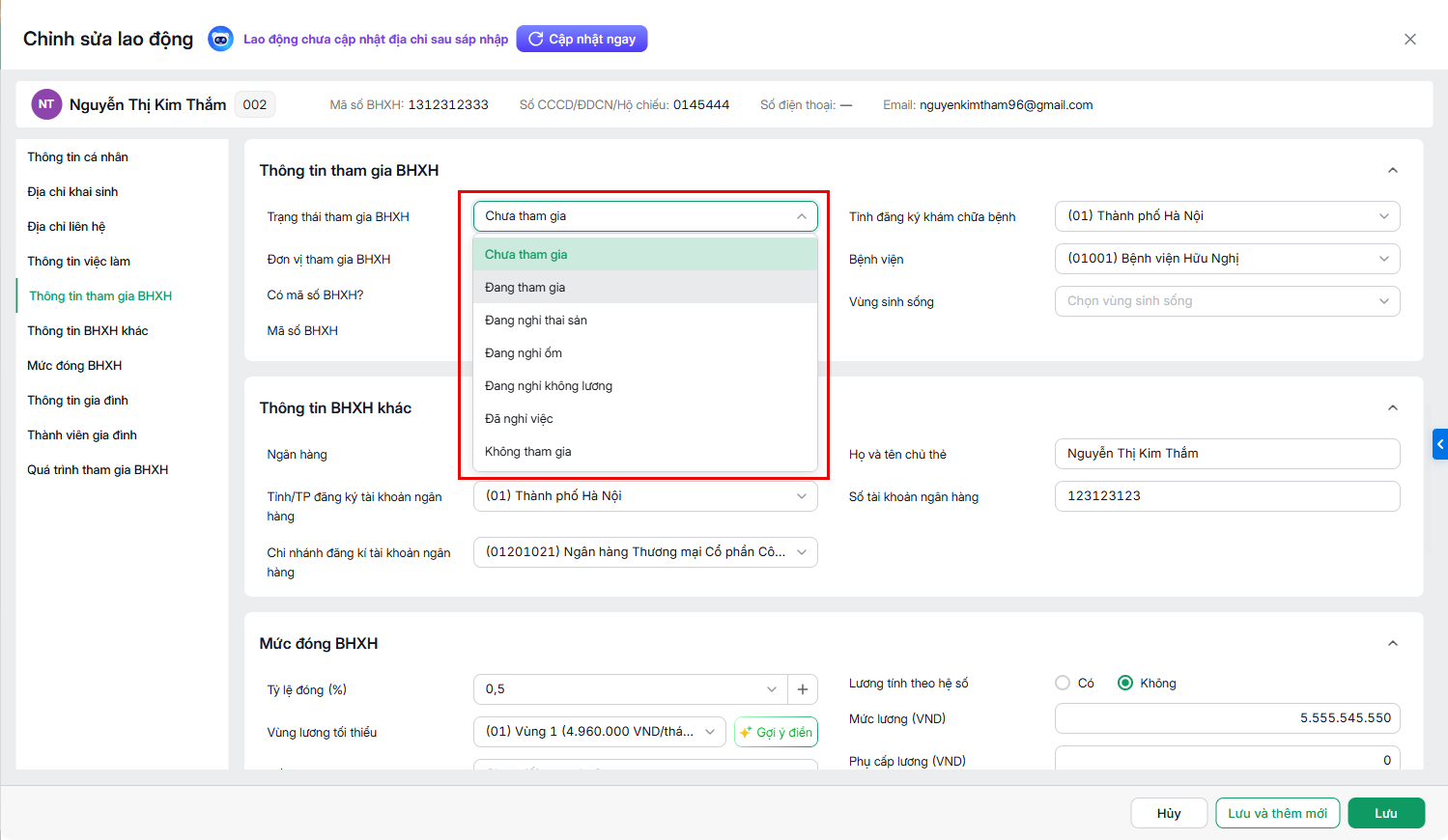The width and height of the screenshot is (1448, 840).
Task: Click the Mức lương (VND) field
Action: pyautogui.click(x=1227, y=718)
